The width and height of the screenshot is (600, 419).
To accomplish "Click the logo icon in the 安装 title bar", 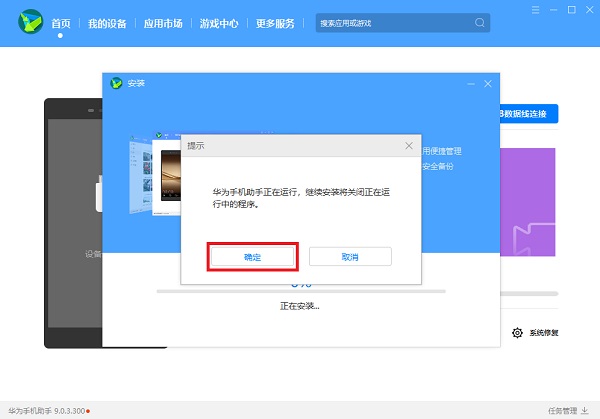I will [116, 83].
